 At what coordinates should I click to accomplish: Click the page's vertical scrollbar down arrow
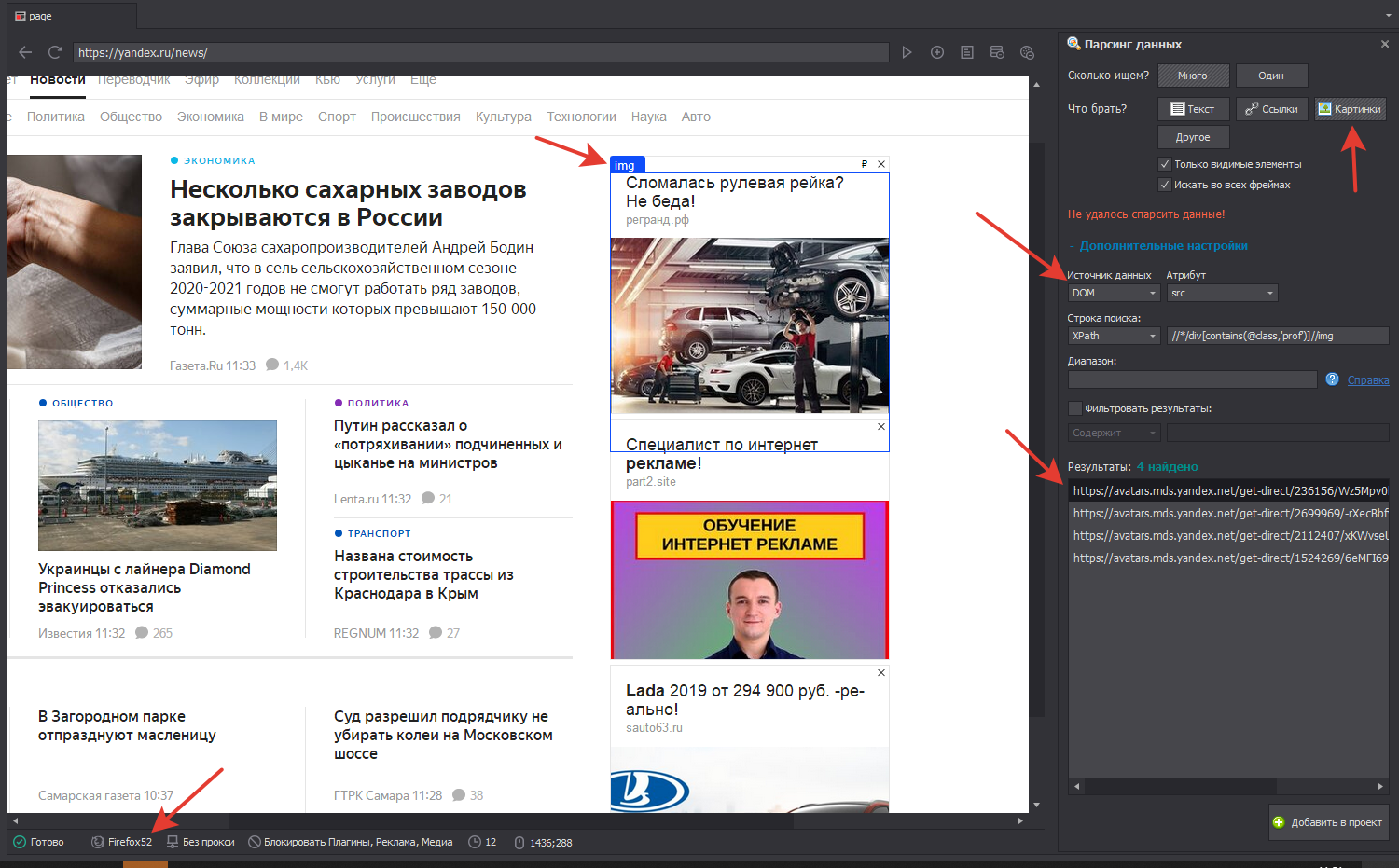1036,805
